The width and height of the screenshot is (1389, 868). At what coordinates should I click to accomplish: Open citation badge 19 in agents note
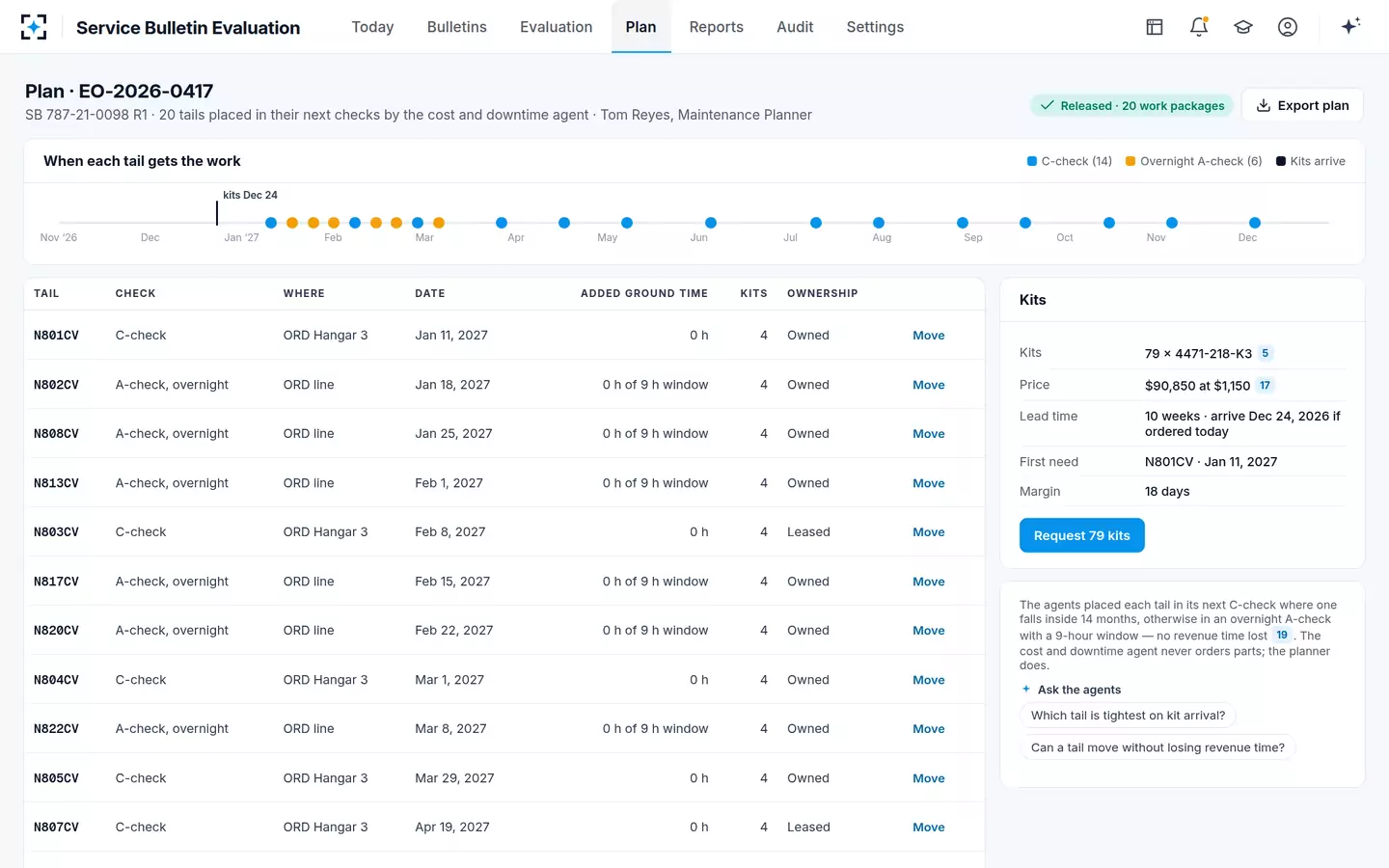pos(1282,635)
